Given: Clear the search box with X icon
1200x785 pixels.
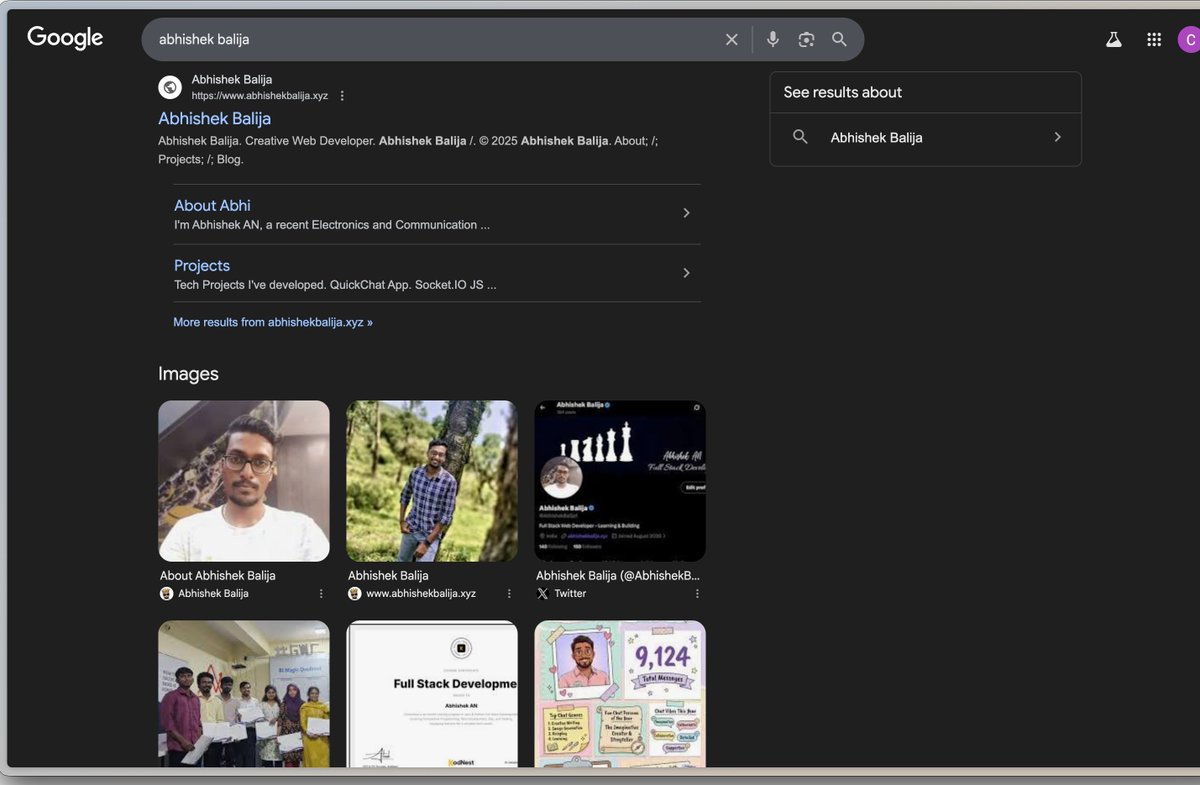Looking at the screenshot, I should (x=732, y=39).
